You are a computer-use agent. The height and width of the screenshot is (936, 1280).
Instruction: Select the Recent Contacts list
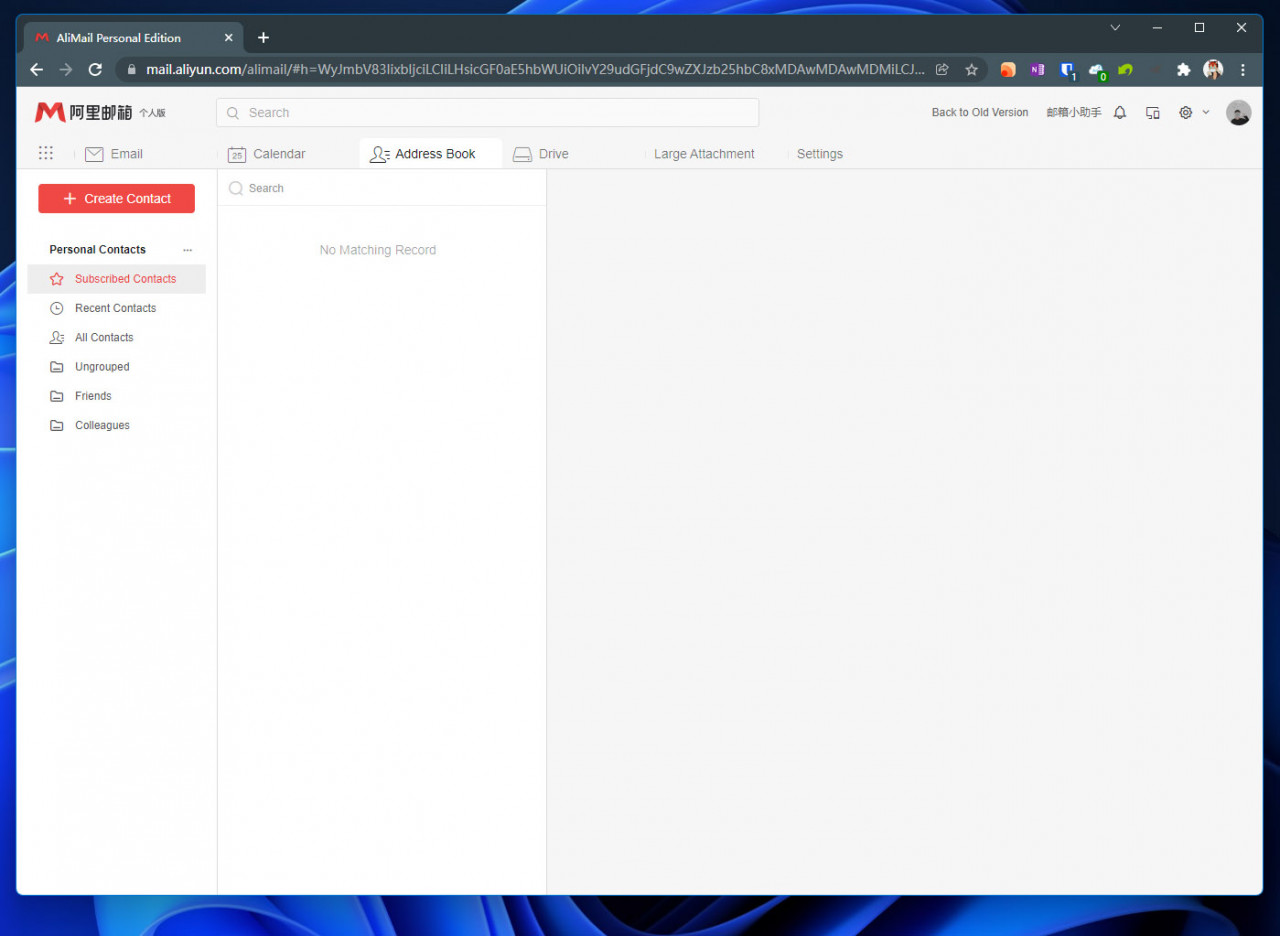(x=115, y=308)
